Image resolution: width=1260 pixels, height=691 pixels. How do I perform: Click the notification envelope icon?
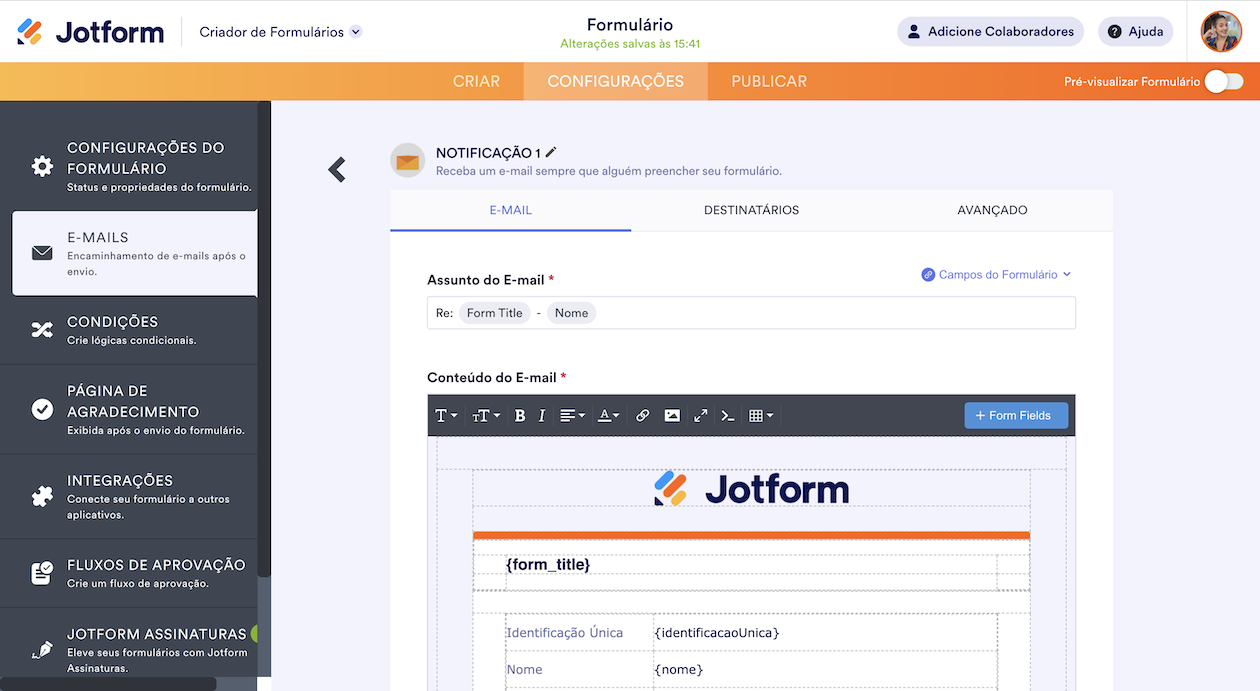(407, 161)
